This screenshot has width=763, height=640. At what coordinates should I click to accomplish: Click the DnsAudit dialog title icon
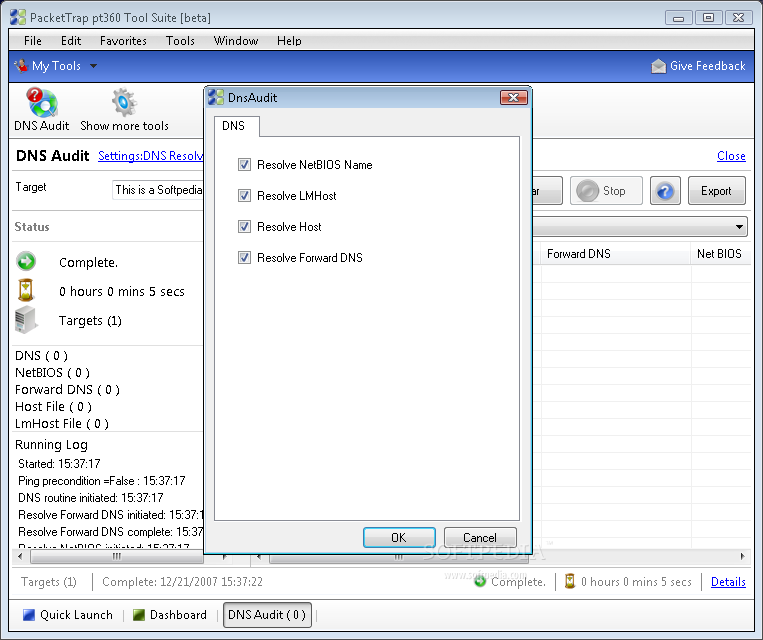(x=216, y=97)
